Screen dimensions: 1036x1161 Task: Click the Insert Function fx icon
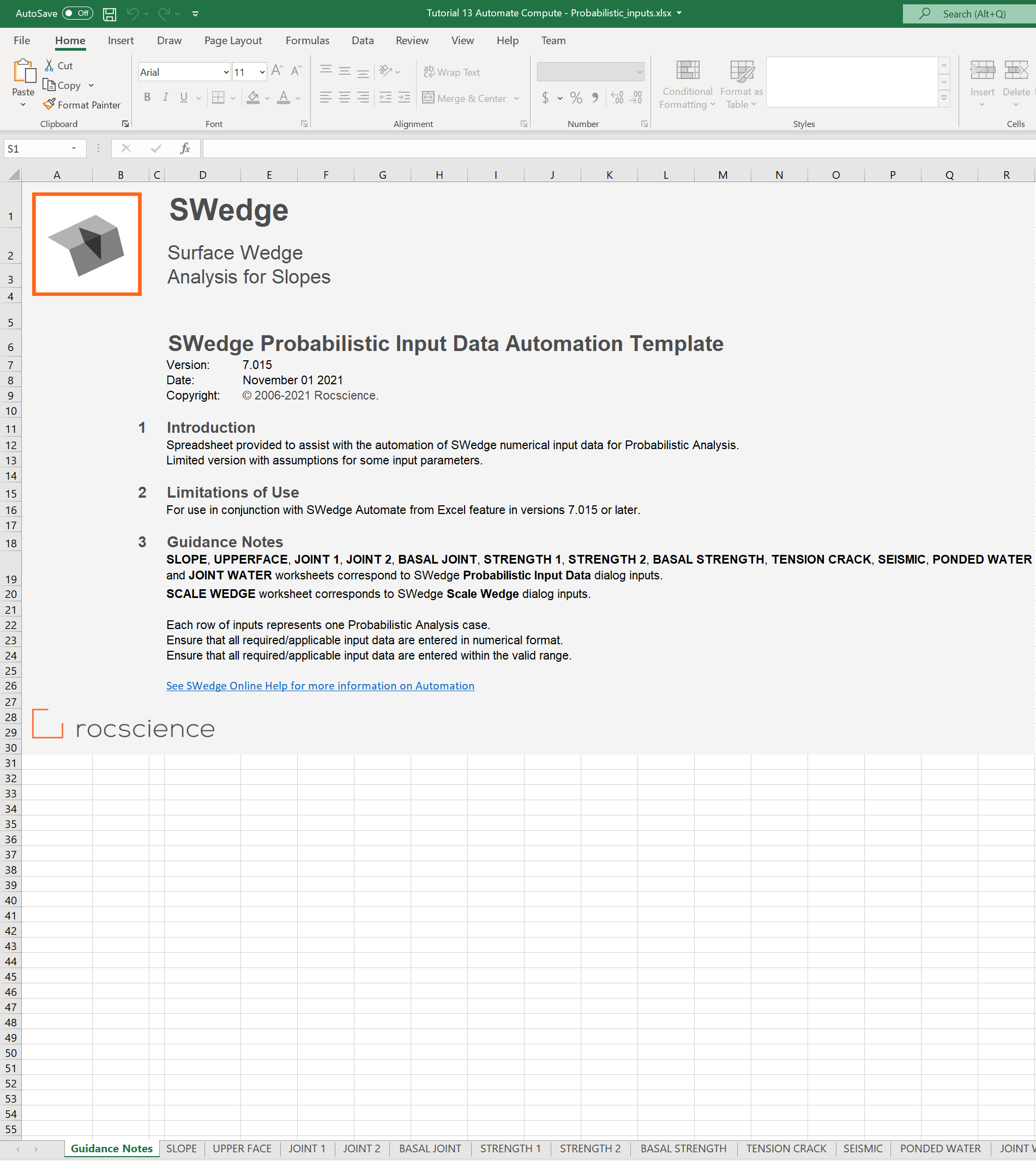pos(185,149)
